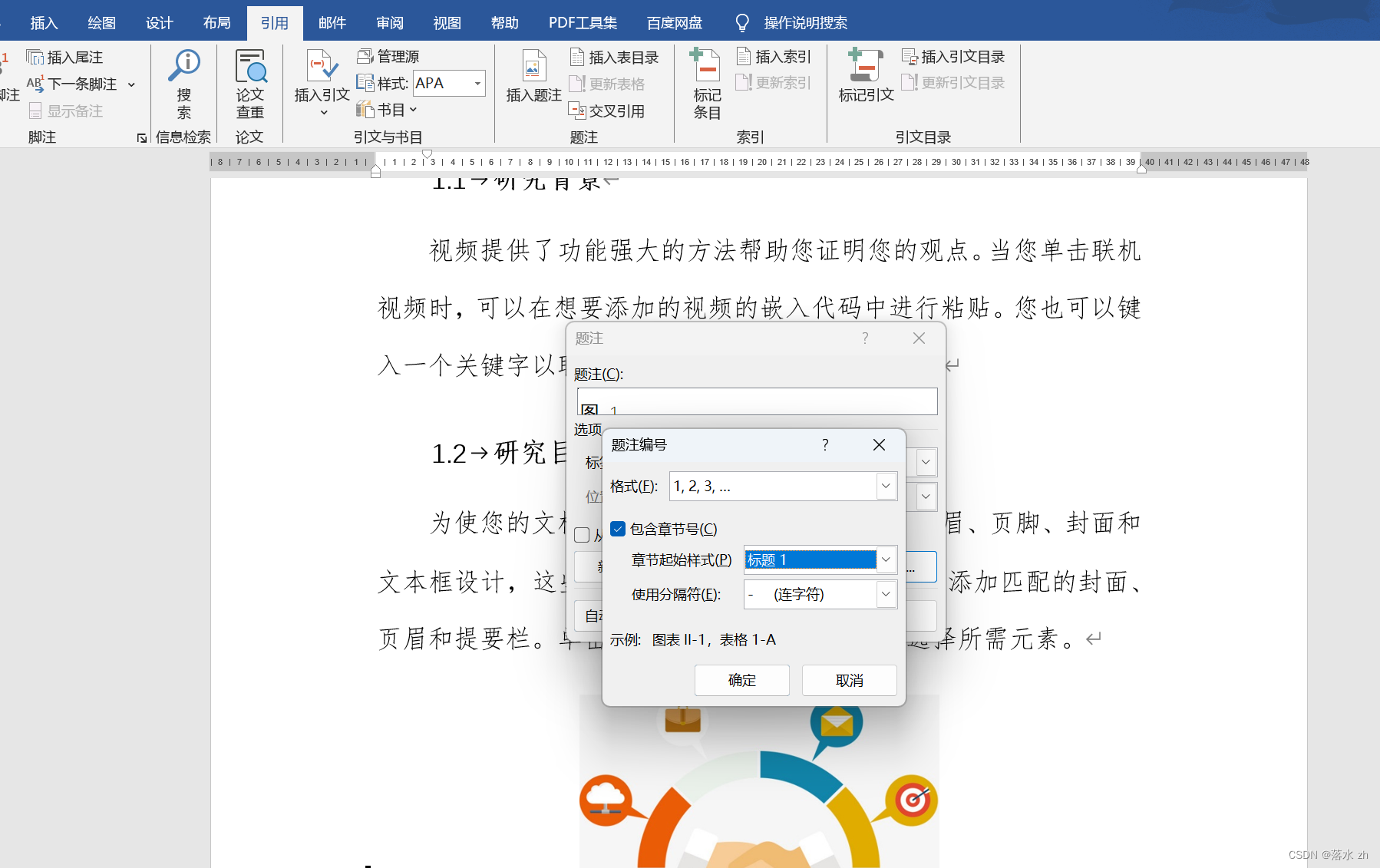Launch the paper plagiarism check tool
The width and height of the screenshot is (1380, 868).
tap(250, 84)
